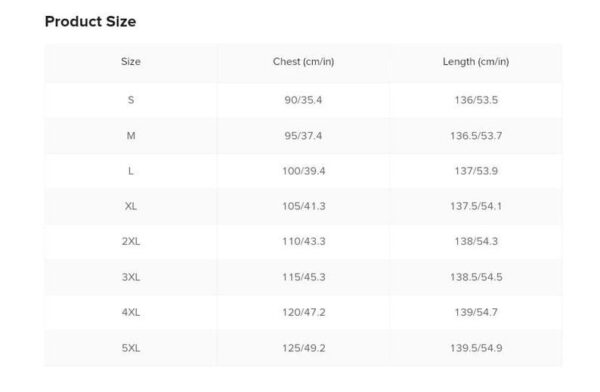Click length value 138.5/54.5
This screenshot has width=600, height=392.
click(x=476, y=277)
